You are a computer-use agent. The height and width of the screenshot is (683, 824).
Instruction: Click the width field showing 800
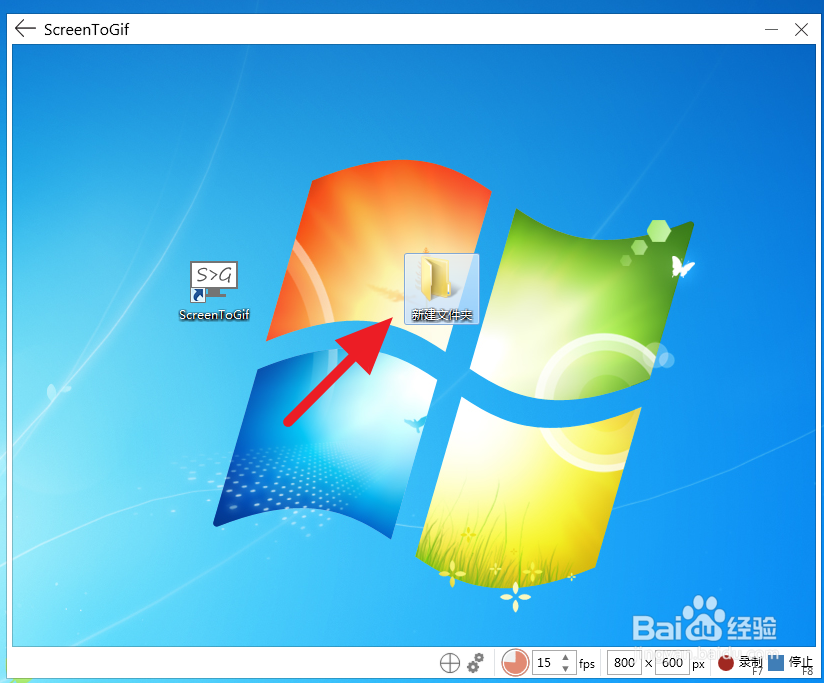(624, 663)
